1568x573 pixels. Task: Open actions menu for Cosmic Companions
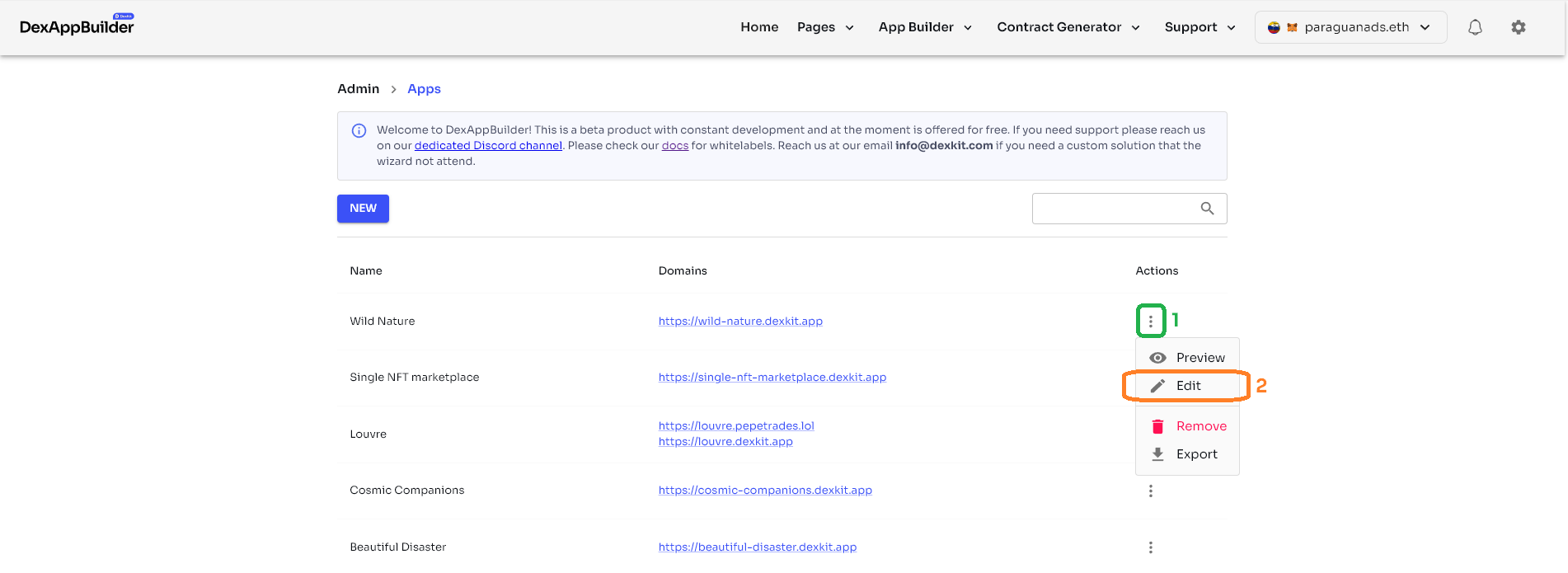click(x=1151, y=491)
